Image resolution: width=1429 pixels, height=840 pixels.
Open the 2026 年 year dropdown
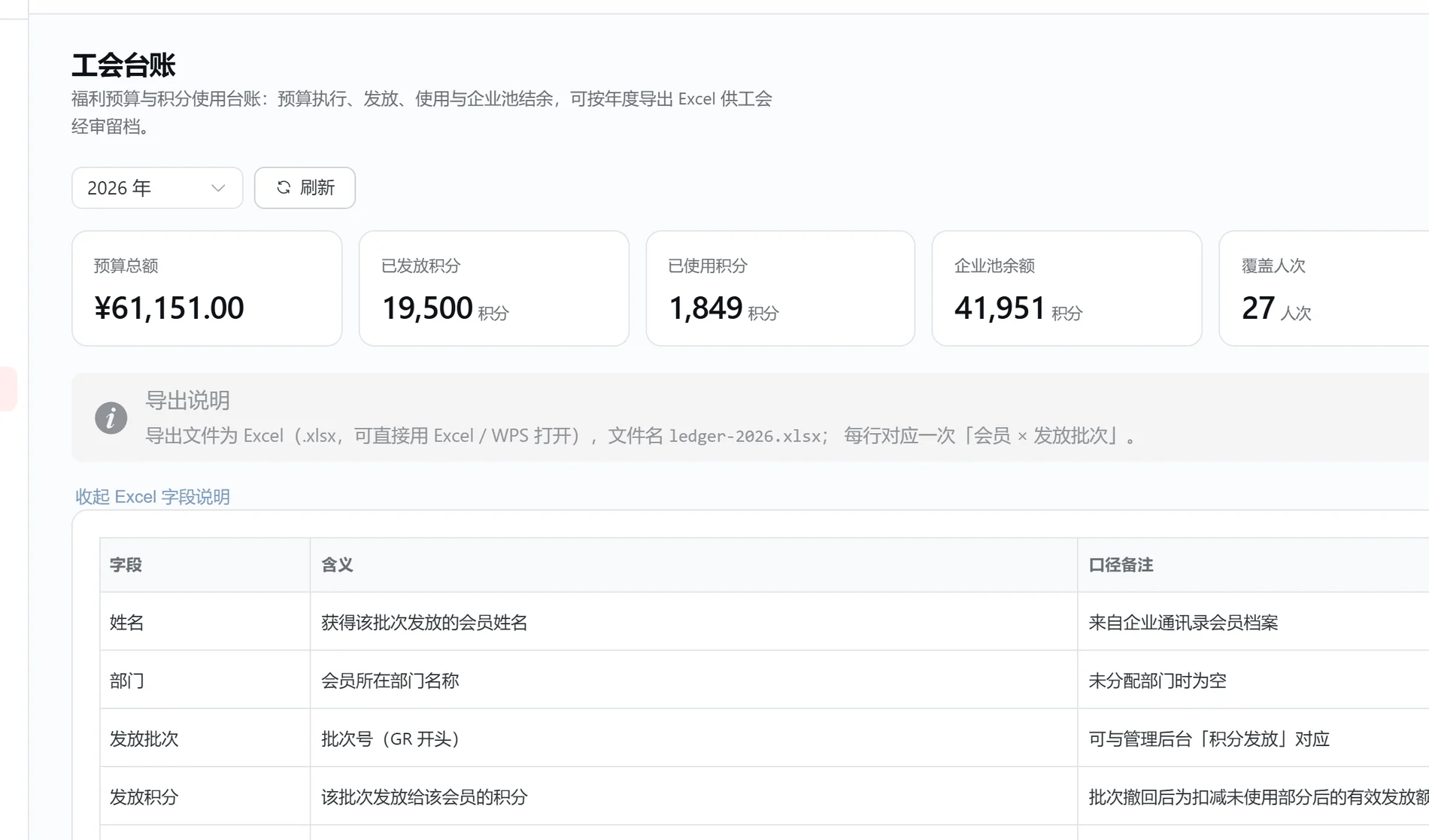click(157, 188)
